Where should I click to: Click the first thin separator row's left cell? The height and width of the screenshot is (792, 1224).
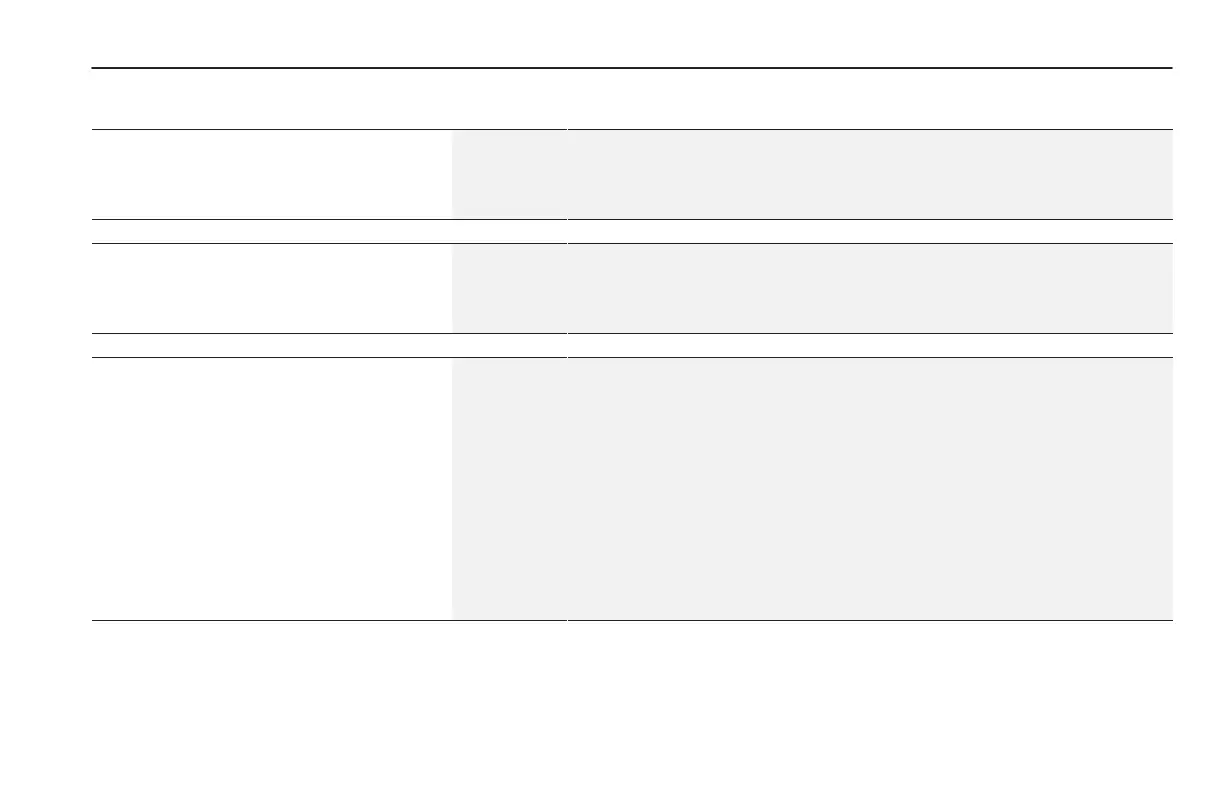pyautogui.click(x=328, y=231)
